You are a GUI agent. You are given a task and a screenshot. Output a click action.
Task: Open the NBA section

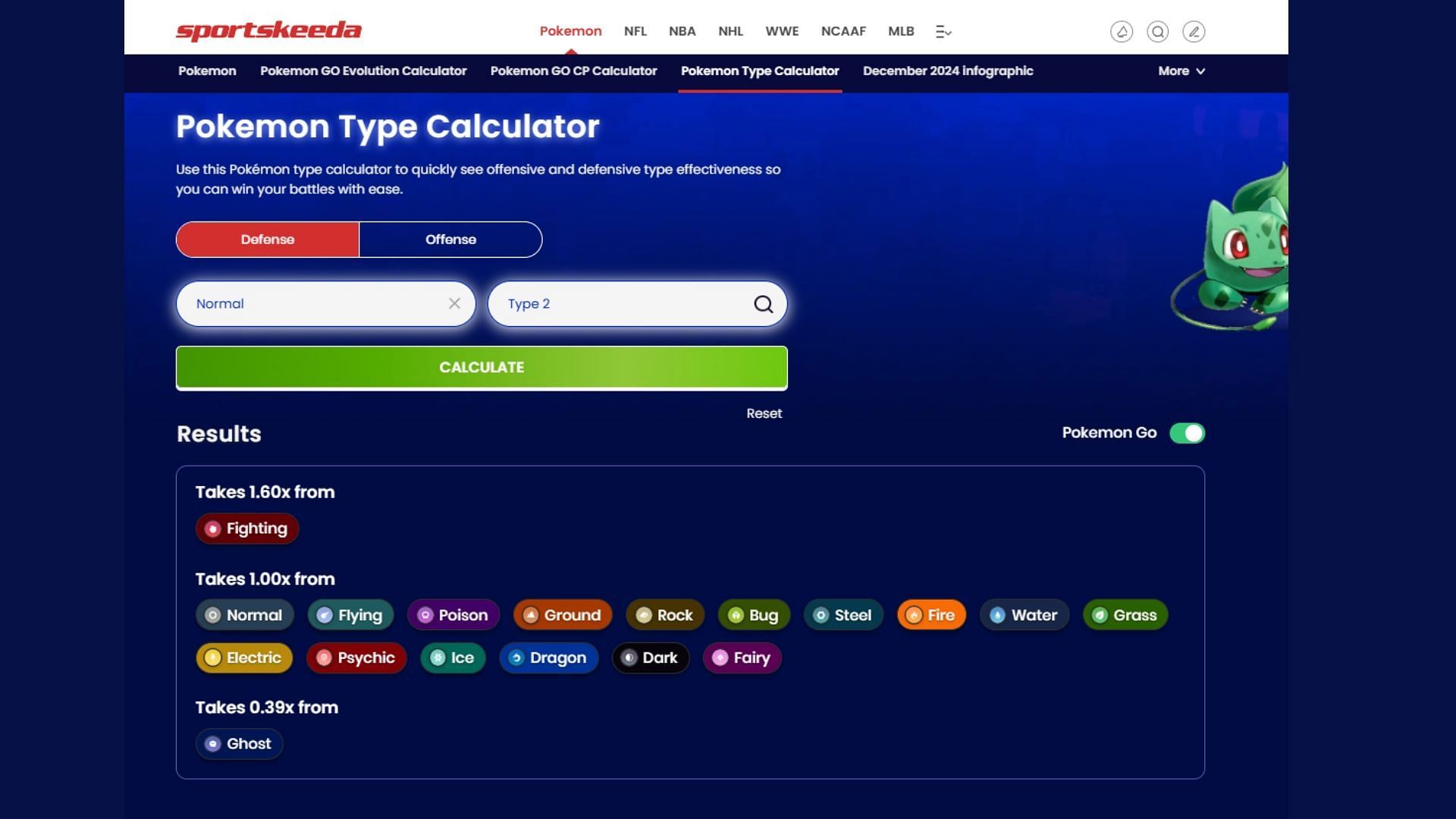point(682,31)
